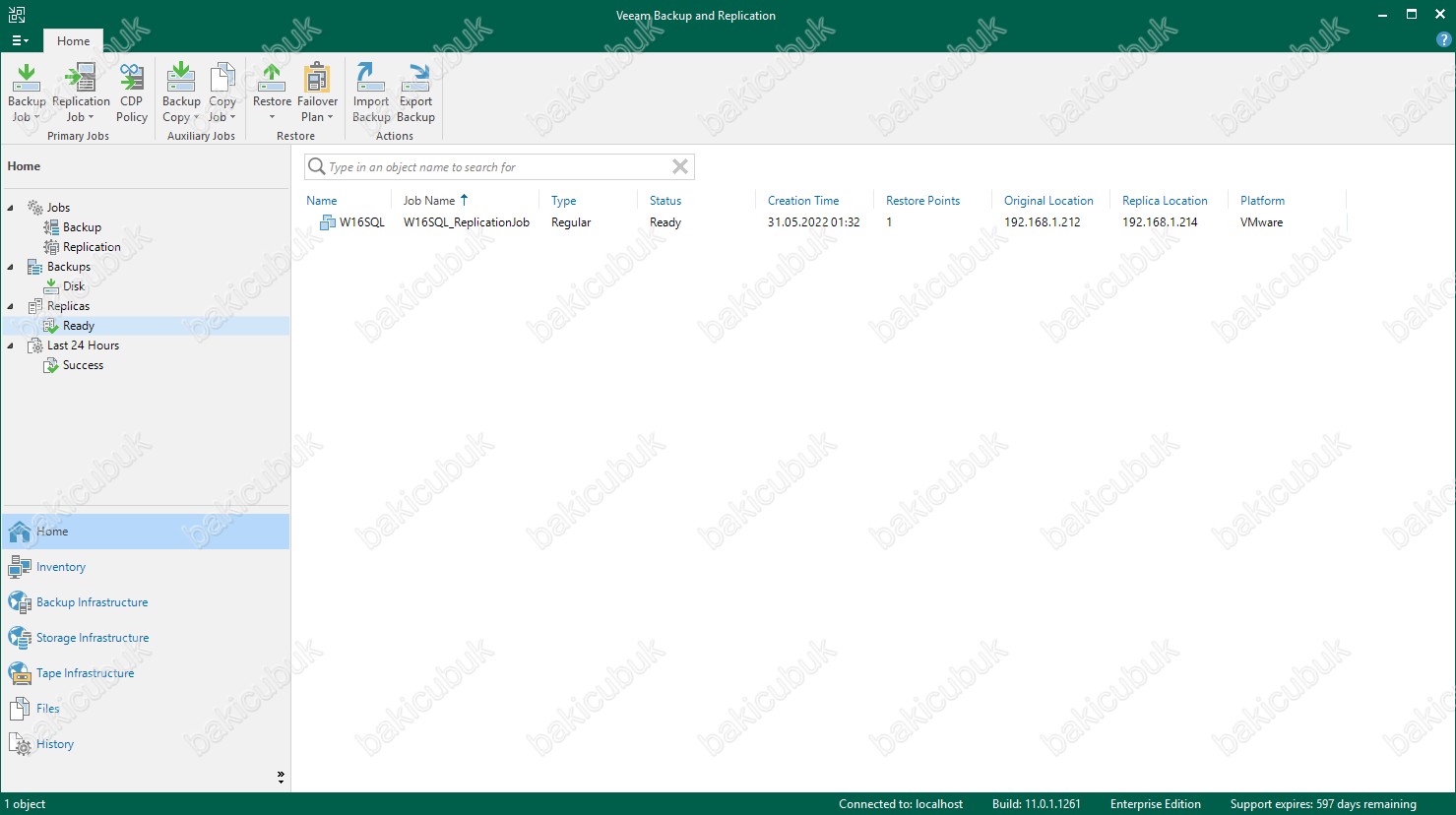Sort by Restore Points column header

[x=922, y=201]
